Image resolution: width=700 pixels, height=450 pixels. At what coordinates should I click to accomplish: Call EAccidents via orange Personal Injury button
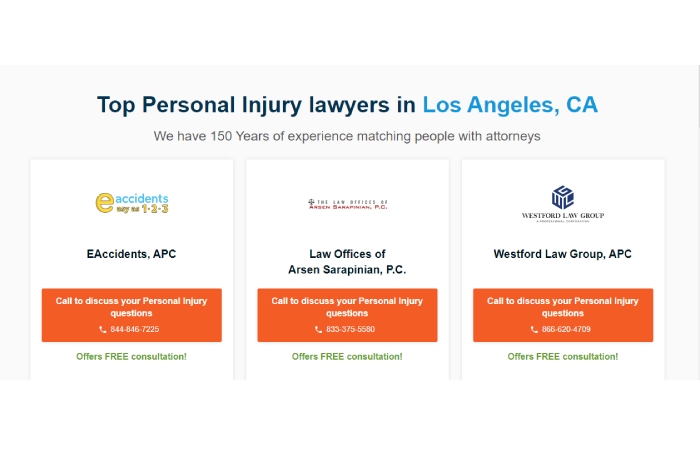coord(132,315)
